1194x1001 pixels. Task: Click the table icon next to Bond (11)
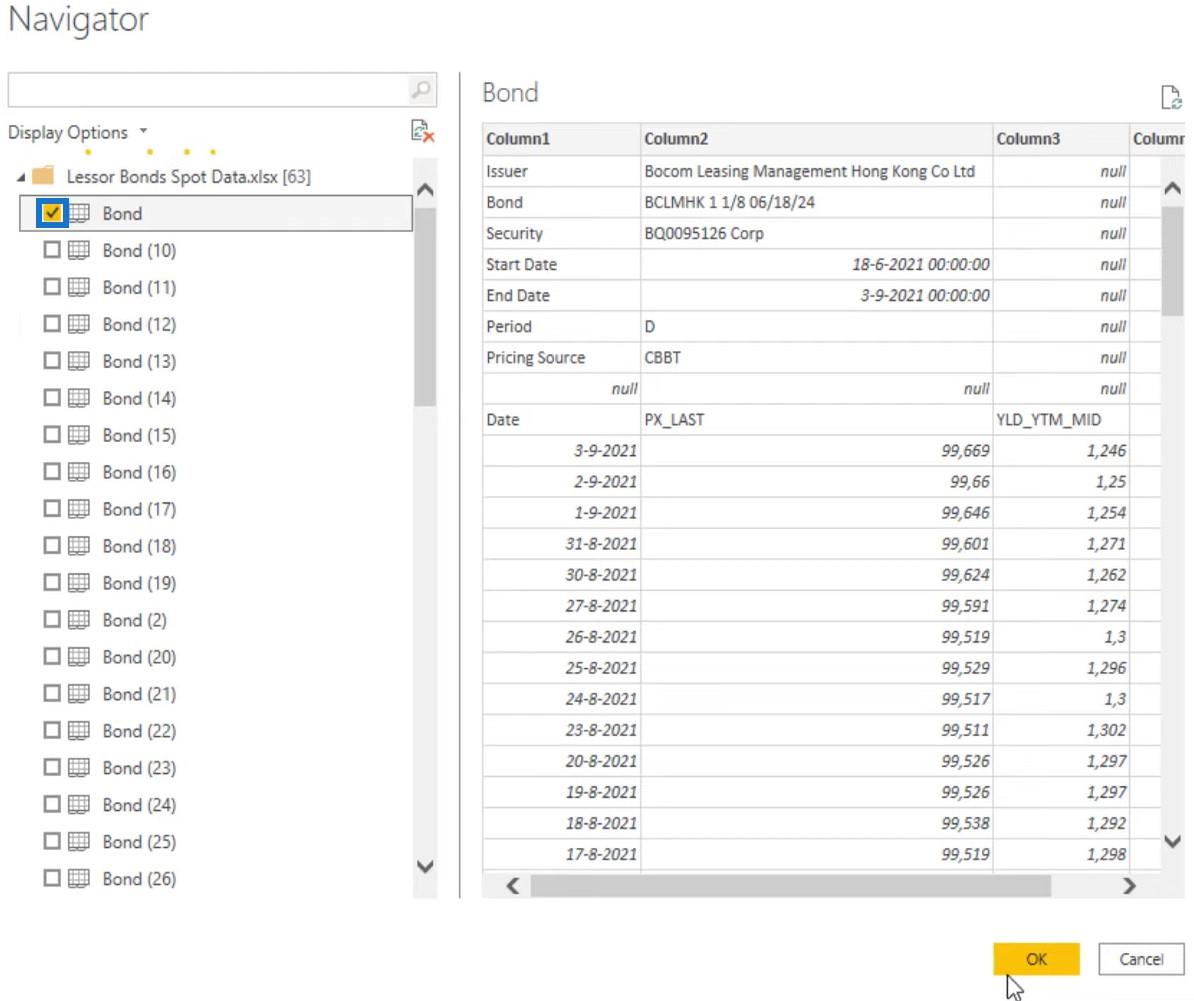click(78, 287)
